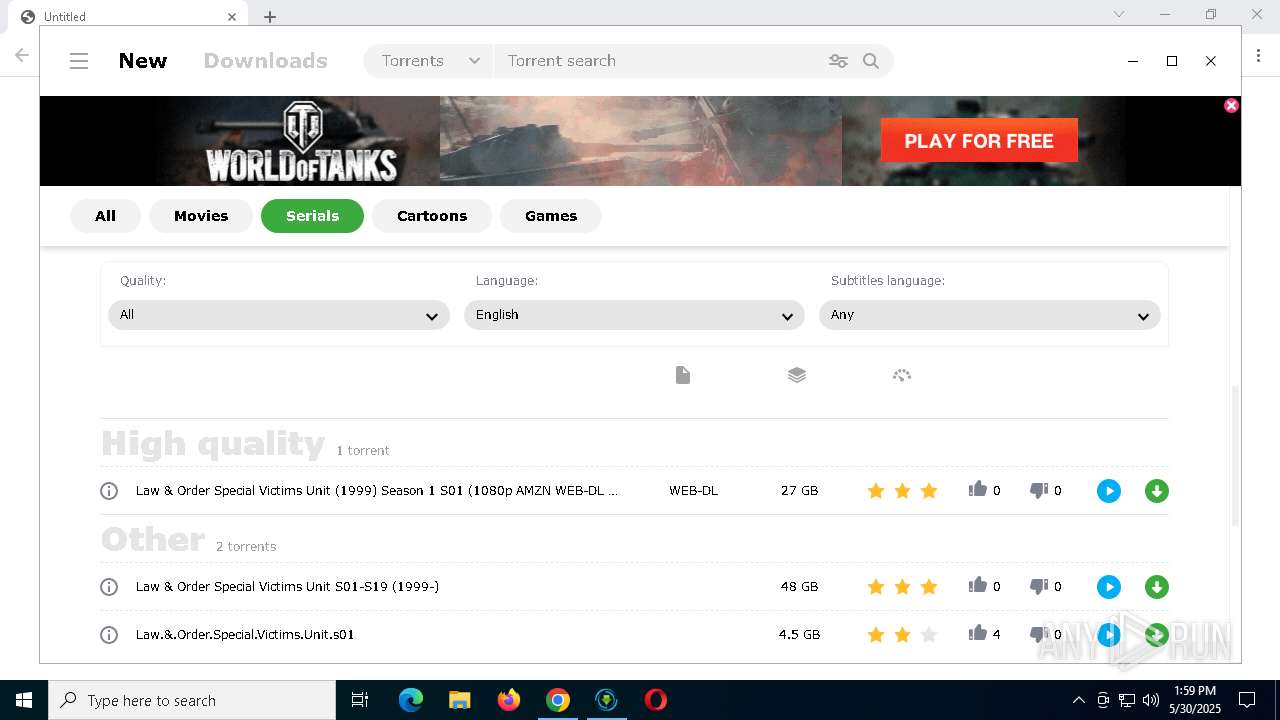Sort by rating speed column icon
This screenshot has width=1280, height=720.
[902, 375]
